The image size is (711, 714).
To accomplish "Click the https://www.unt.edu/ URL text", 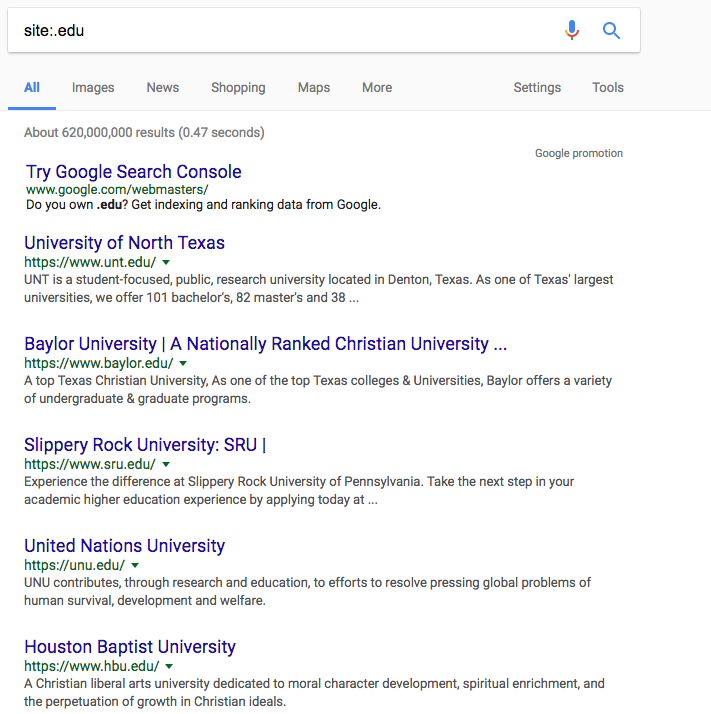I will coord(90,262).
